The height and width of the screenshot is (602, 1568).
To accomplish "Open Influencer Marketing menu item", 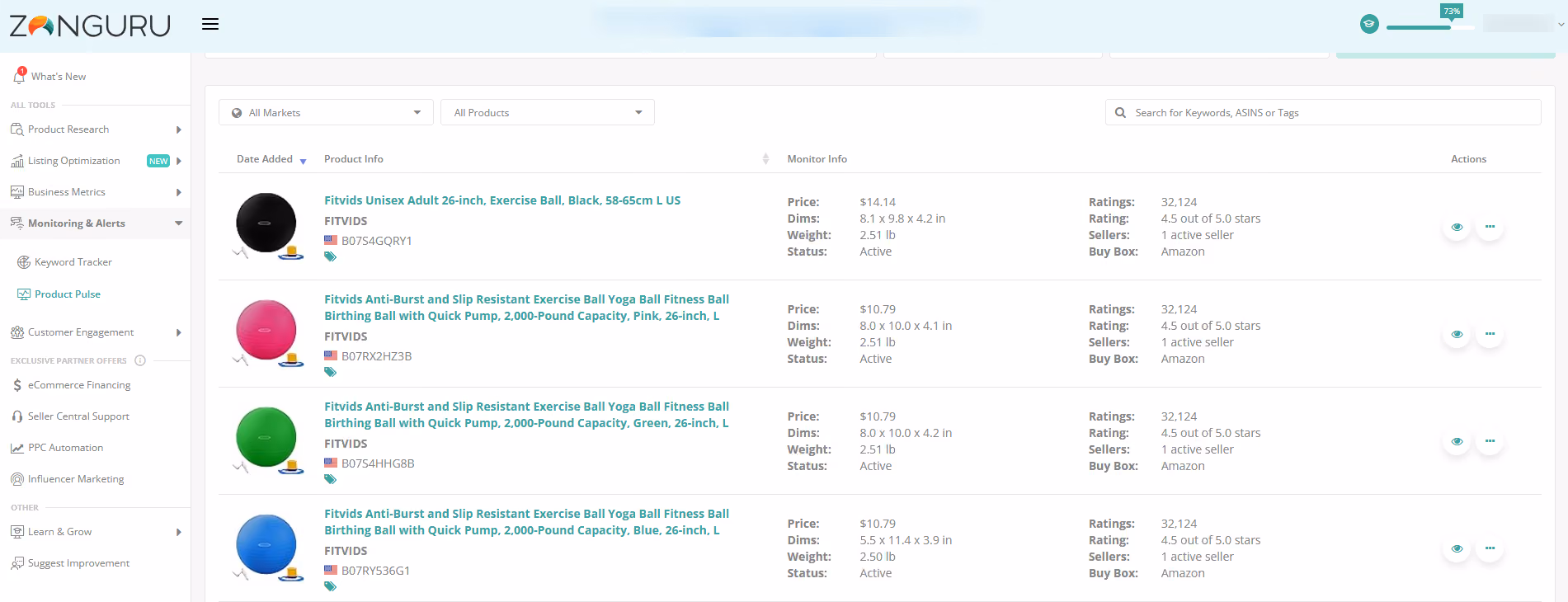I will coord(76,479).
